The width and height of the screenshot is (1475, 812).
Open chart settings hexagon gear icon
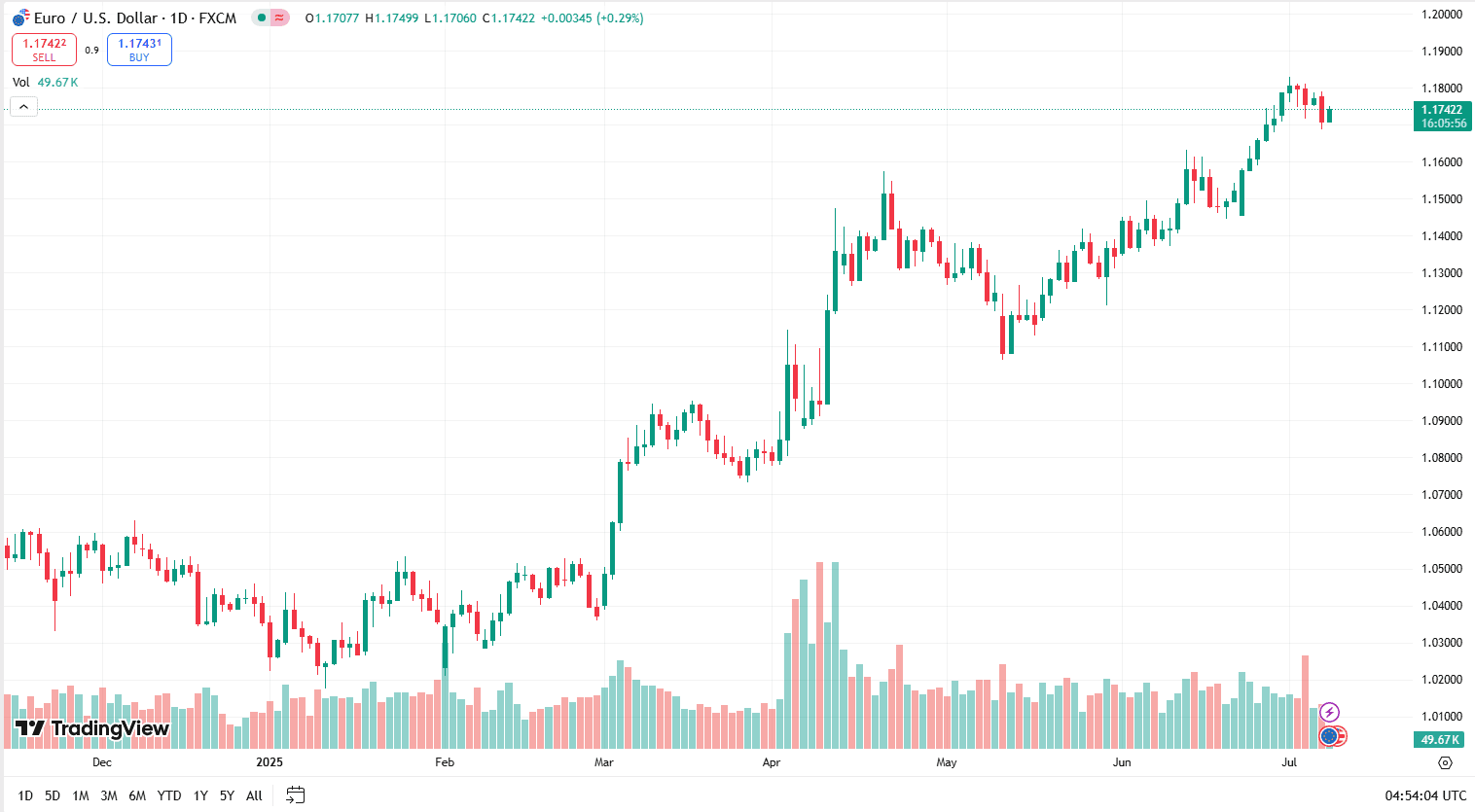point(1445,762)
